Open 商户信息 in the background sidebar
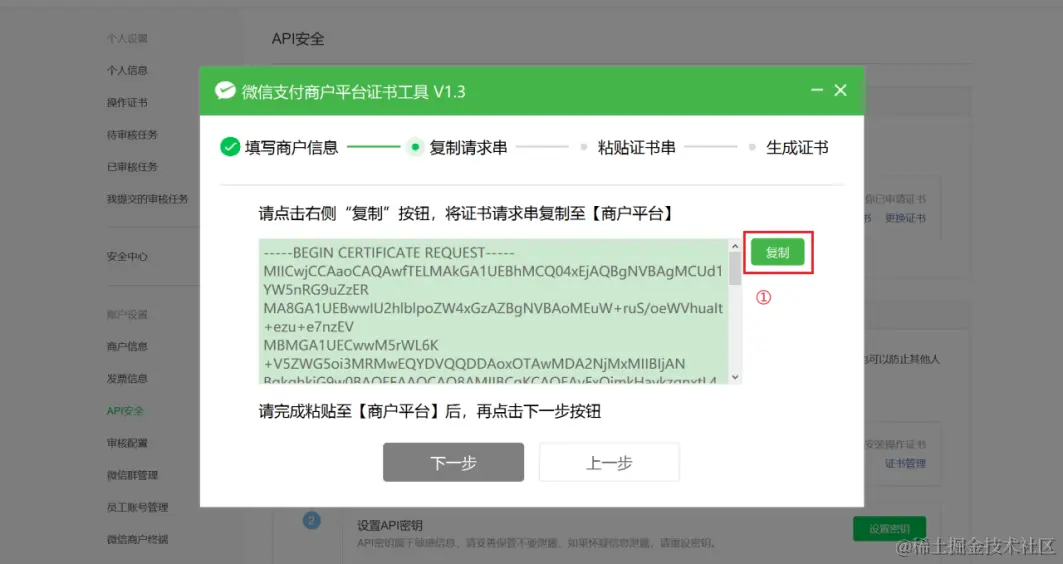The width and height of the screenshot is (1063, 564). (x=127, y=346)
